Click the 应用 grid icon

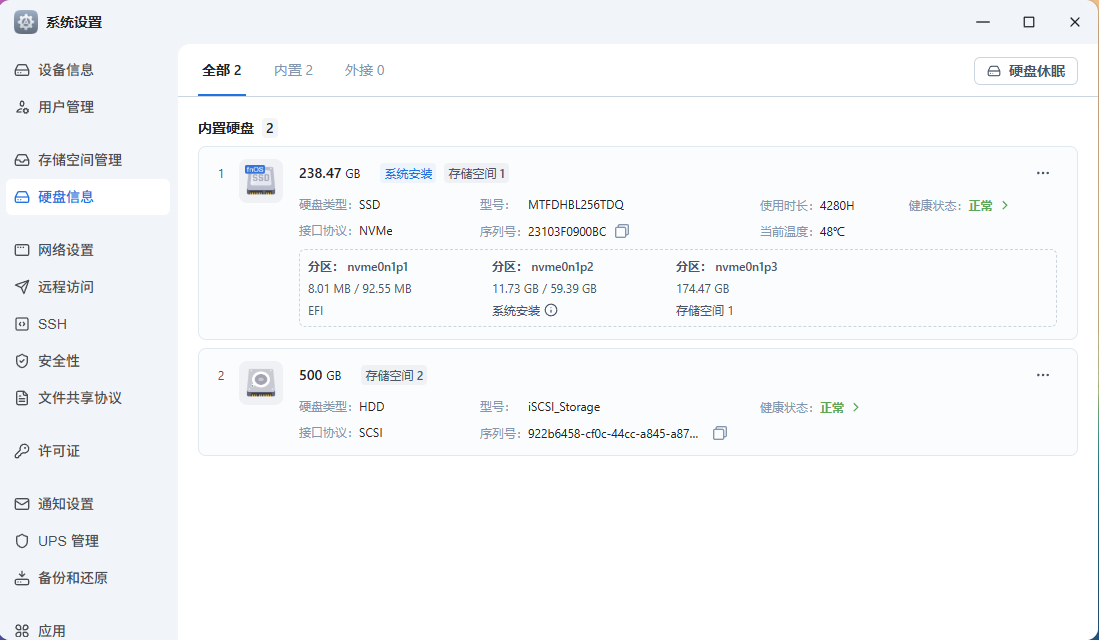point(22,631)
